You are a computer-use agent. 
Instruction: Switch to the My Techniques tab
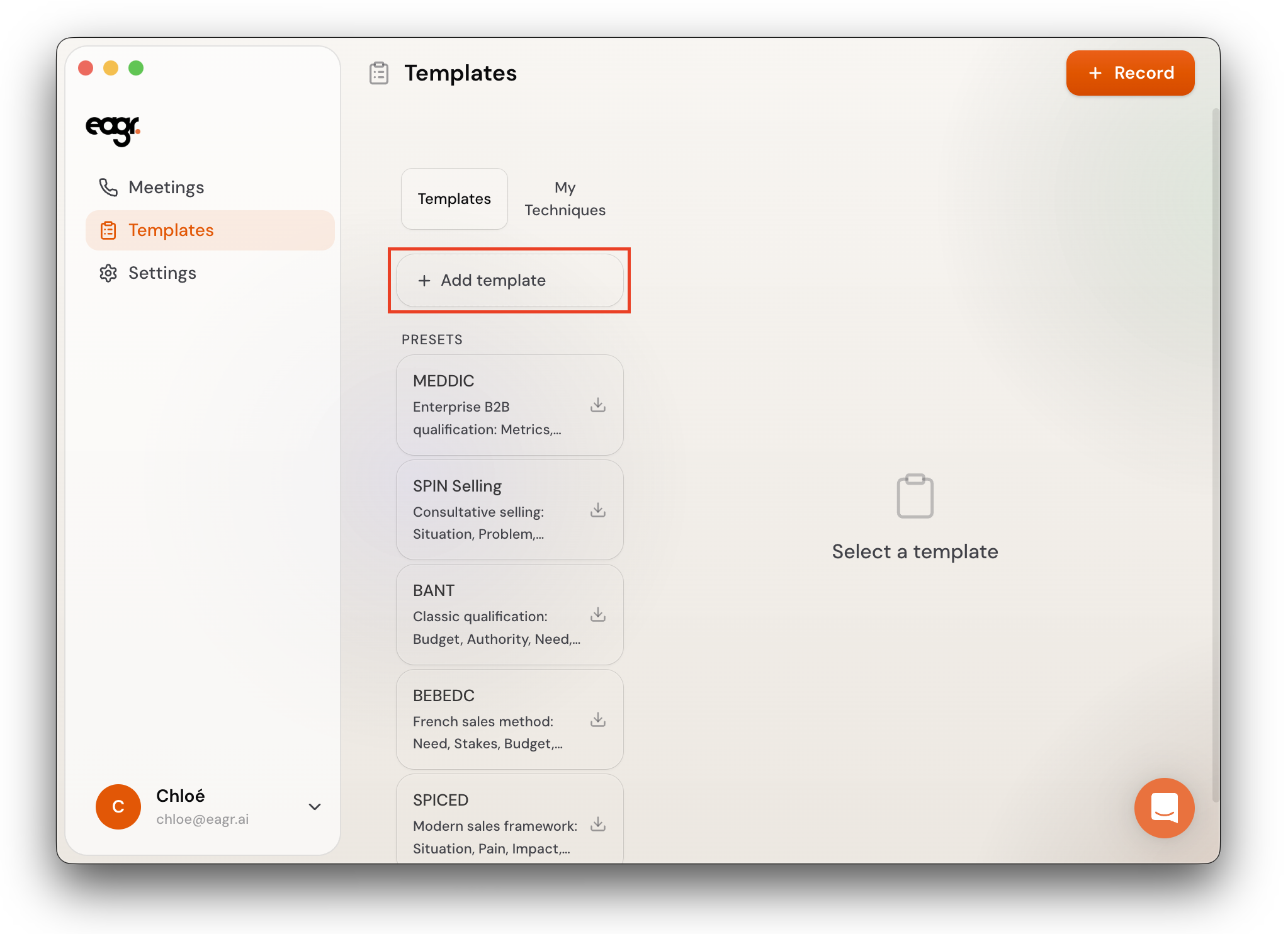565,198
